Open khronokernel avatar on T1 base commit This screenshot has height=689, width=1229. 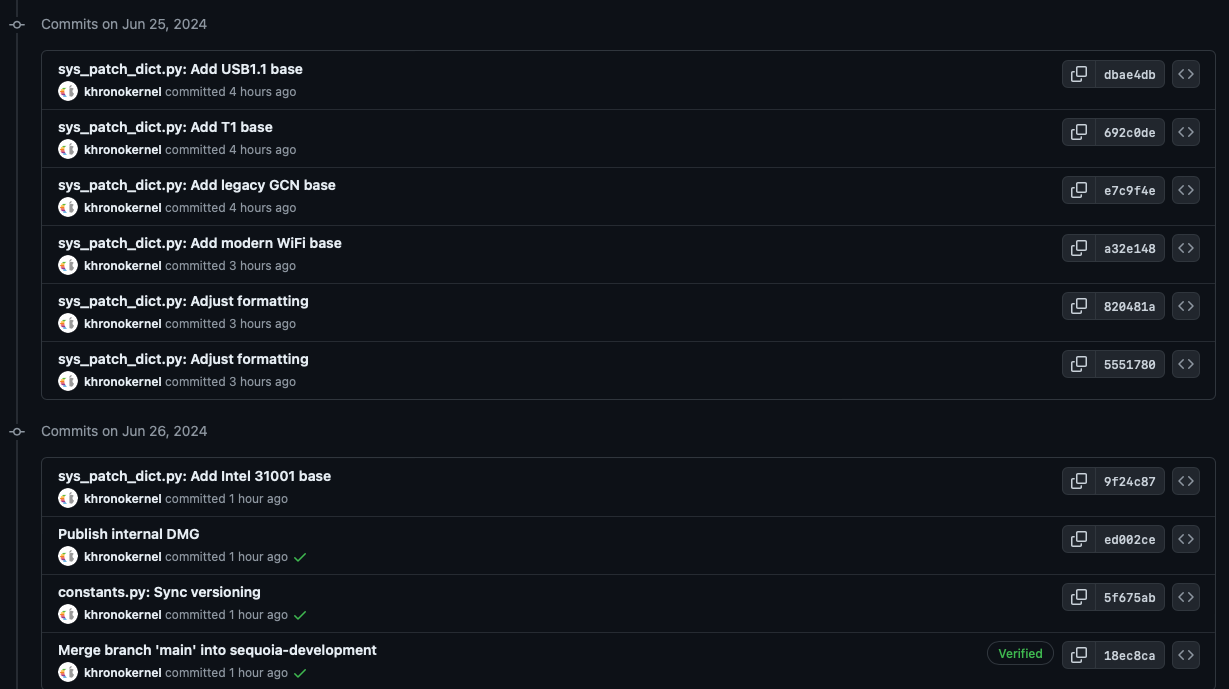(68, 149)
